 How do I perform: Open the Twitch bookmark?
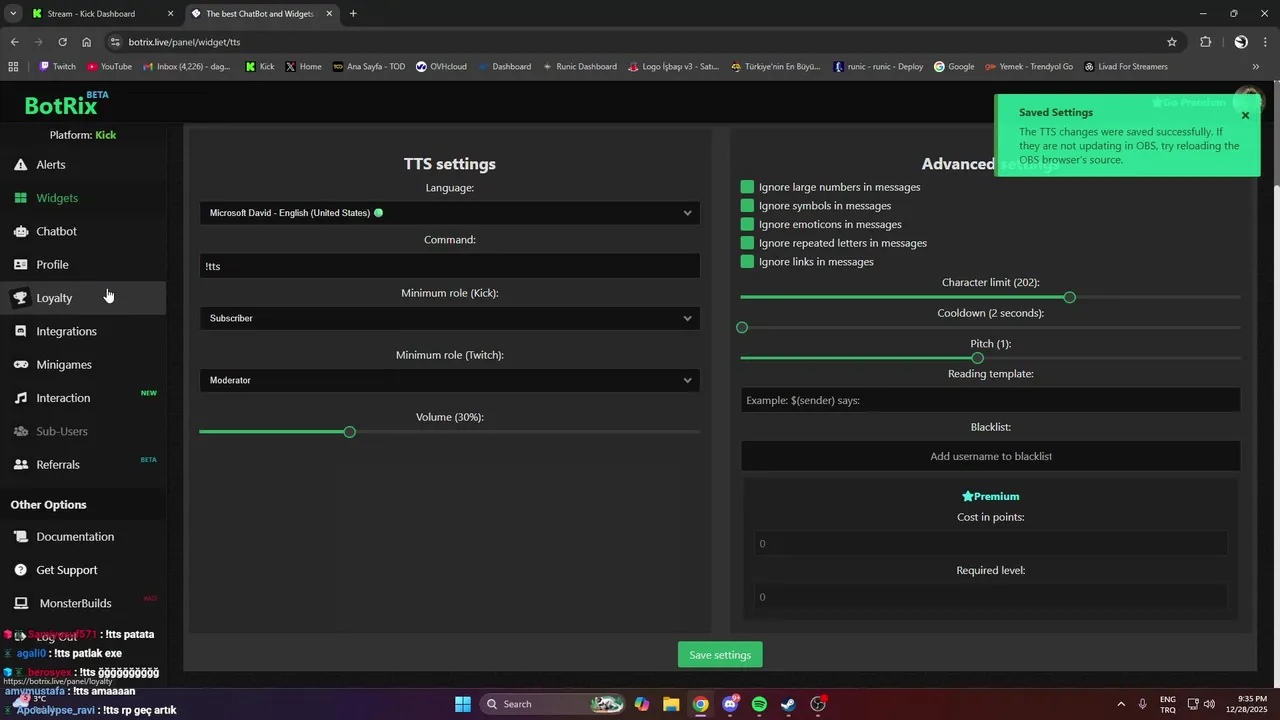[x=57, y=67]
